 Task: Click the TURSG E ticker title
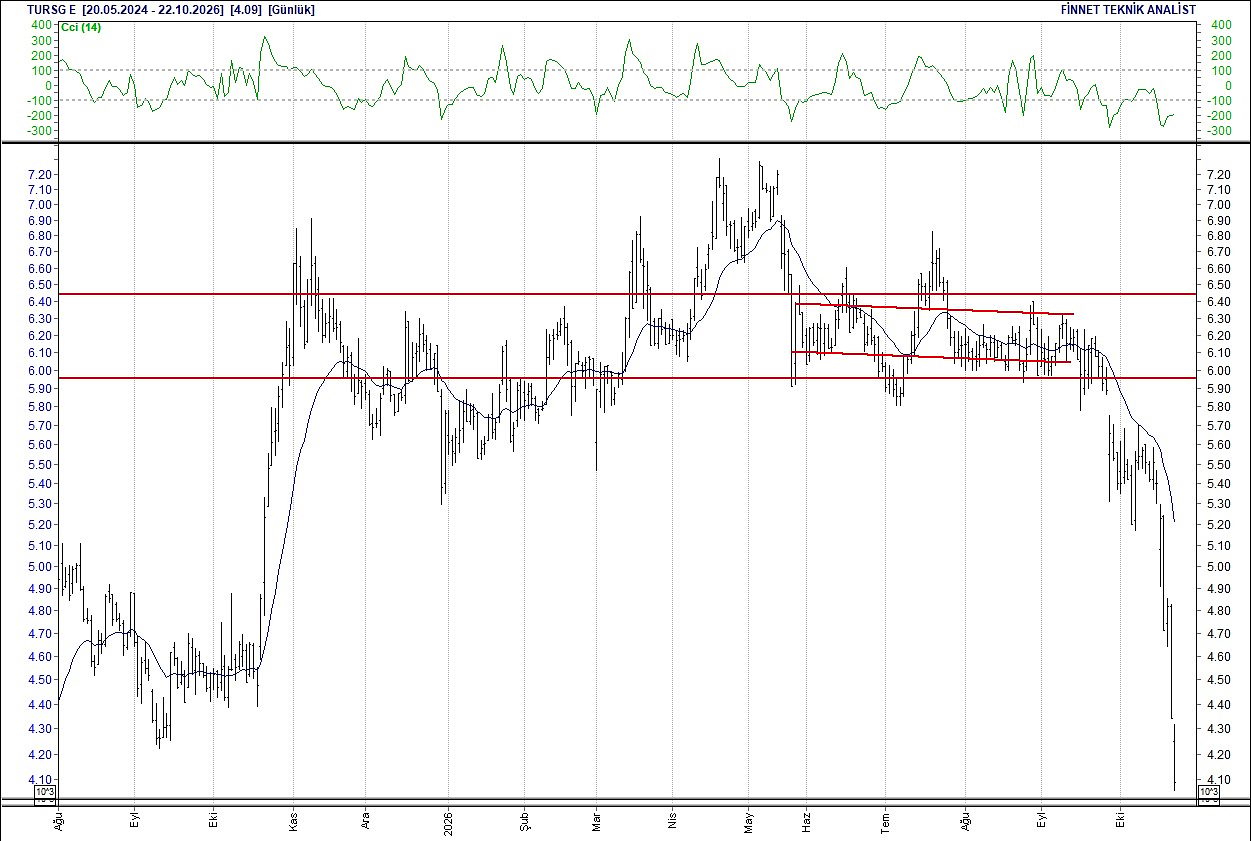53,9
